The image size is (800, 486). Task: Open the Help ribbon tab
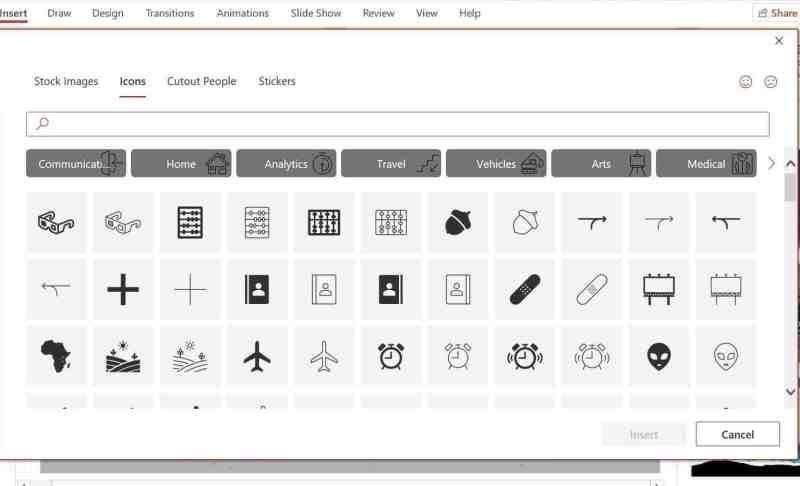pos(469,13)
